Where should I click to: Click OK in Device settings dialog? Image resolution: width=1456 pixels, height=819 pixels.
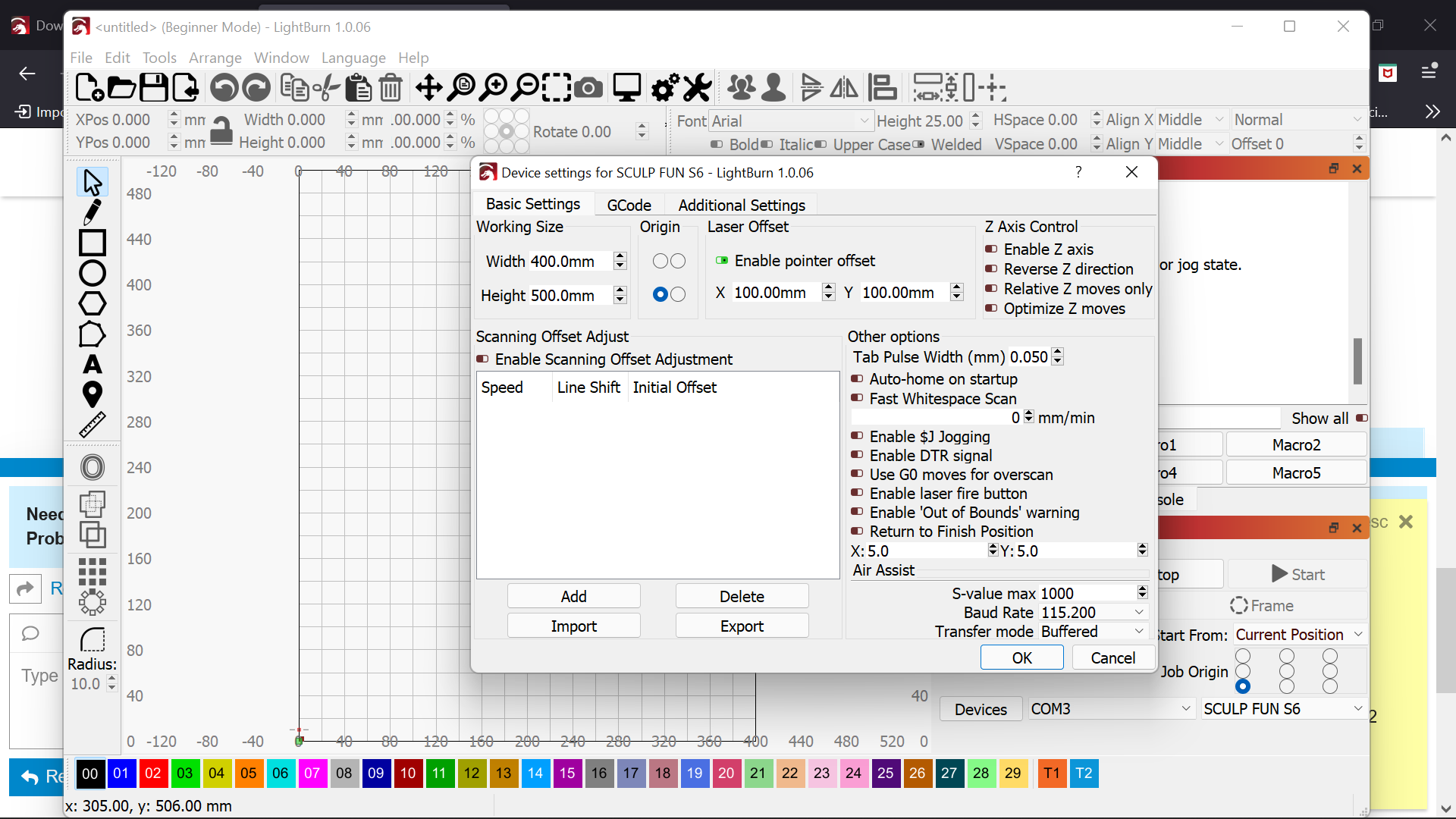pyautogui.click(x=1022, y=658)
